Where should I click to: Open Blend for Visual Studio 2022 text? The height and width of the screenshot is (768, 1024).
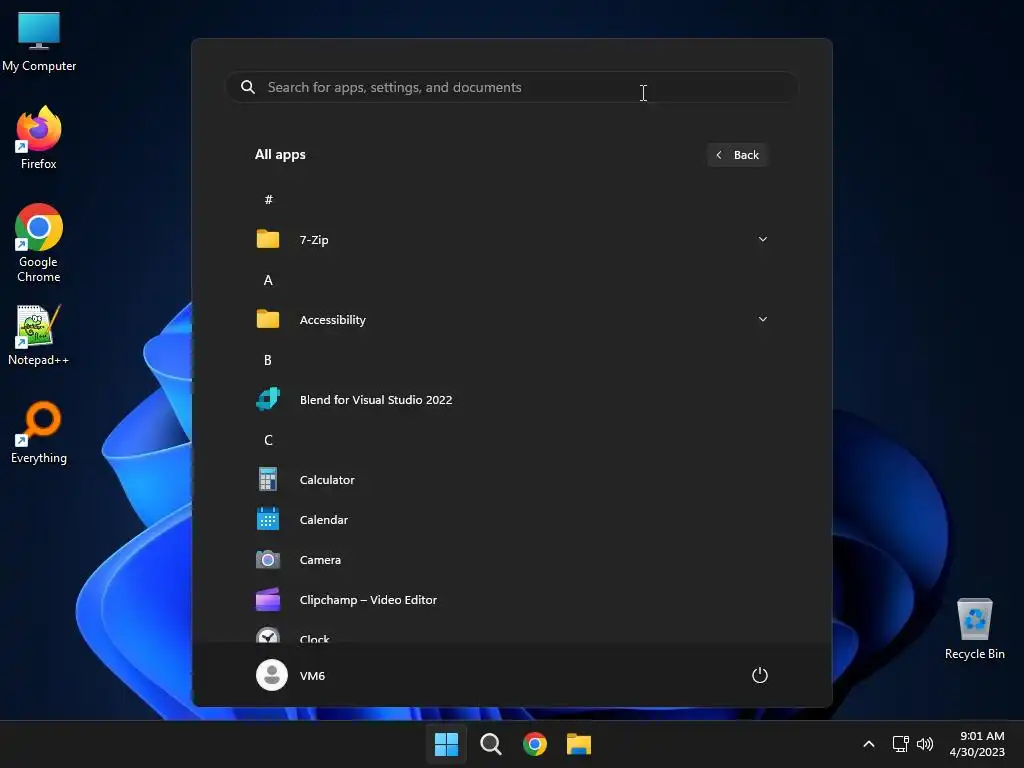tap(376, 400)
